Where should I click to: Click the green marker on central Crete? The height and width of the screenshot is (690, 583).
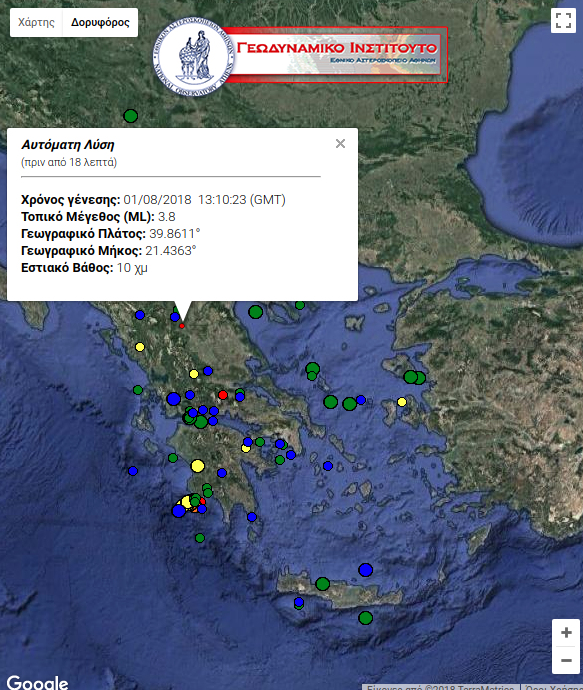(323, 584)
